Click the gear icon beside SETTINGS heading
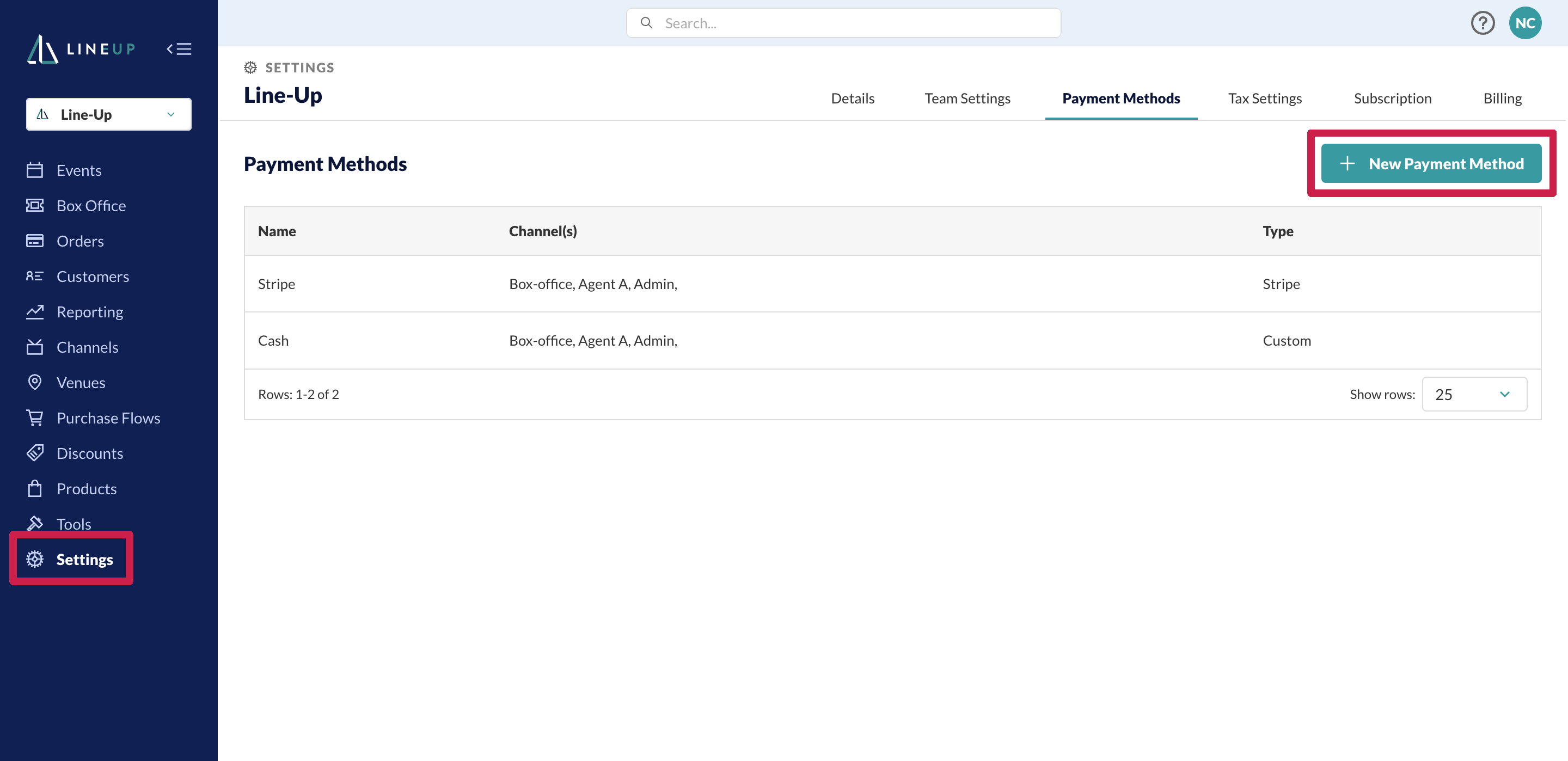Image resolution: width=1568 pixels, height=761 pixels. pos(250,67)
